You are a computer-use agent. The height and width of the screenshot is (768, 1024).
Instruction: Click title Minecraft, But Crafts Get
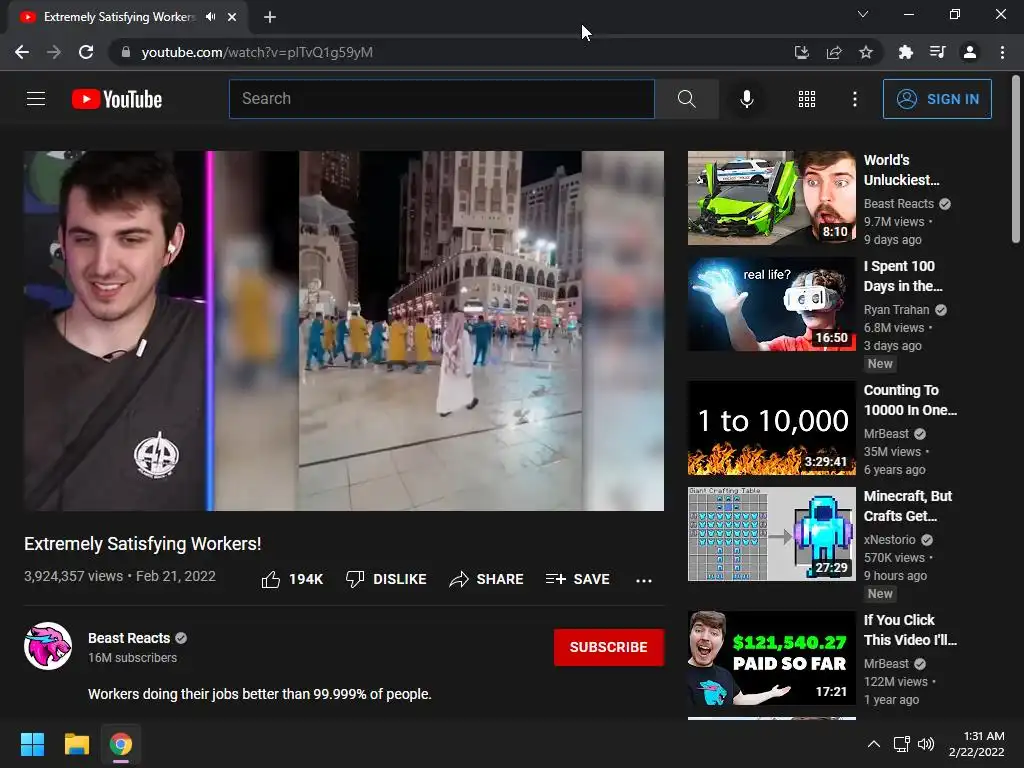click(x=908, y=505)
